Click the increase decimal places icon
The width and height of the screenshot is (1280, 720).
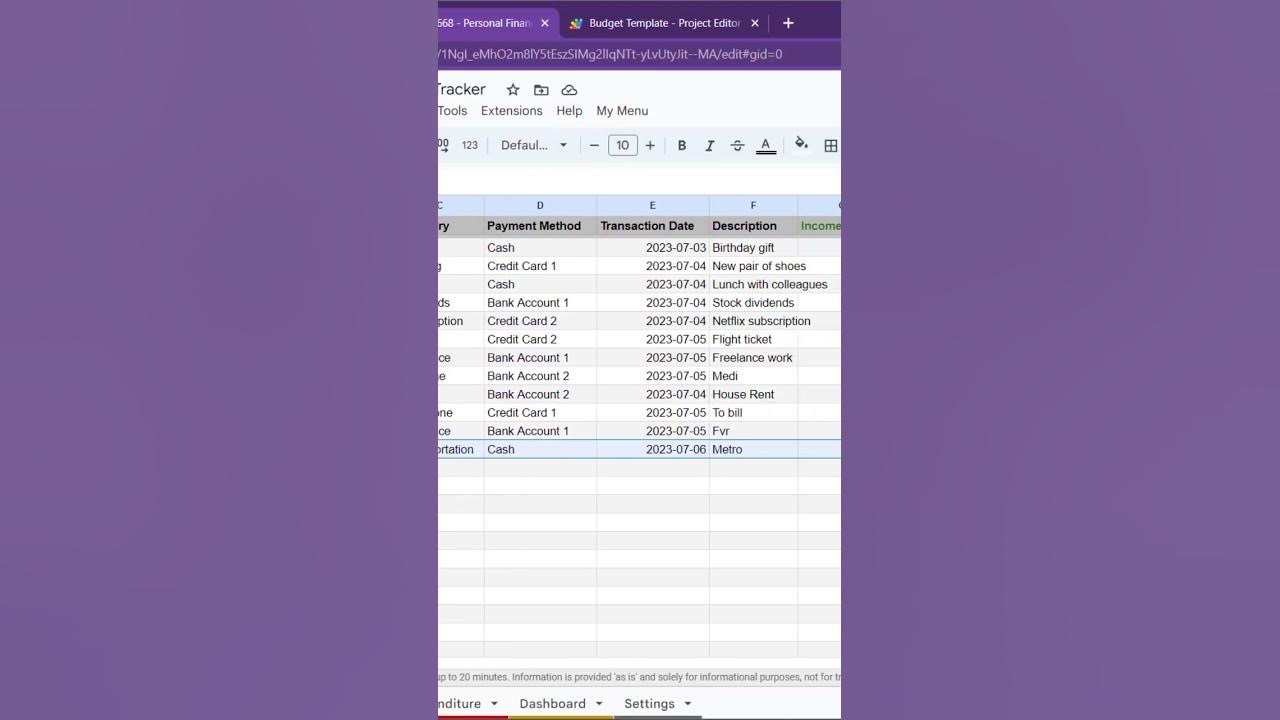443,145
